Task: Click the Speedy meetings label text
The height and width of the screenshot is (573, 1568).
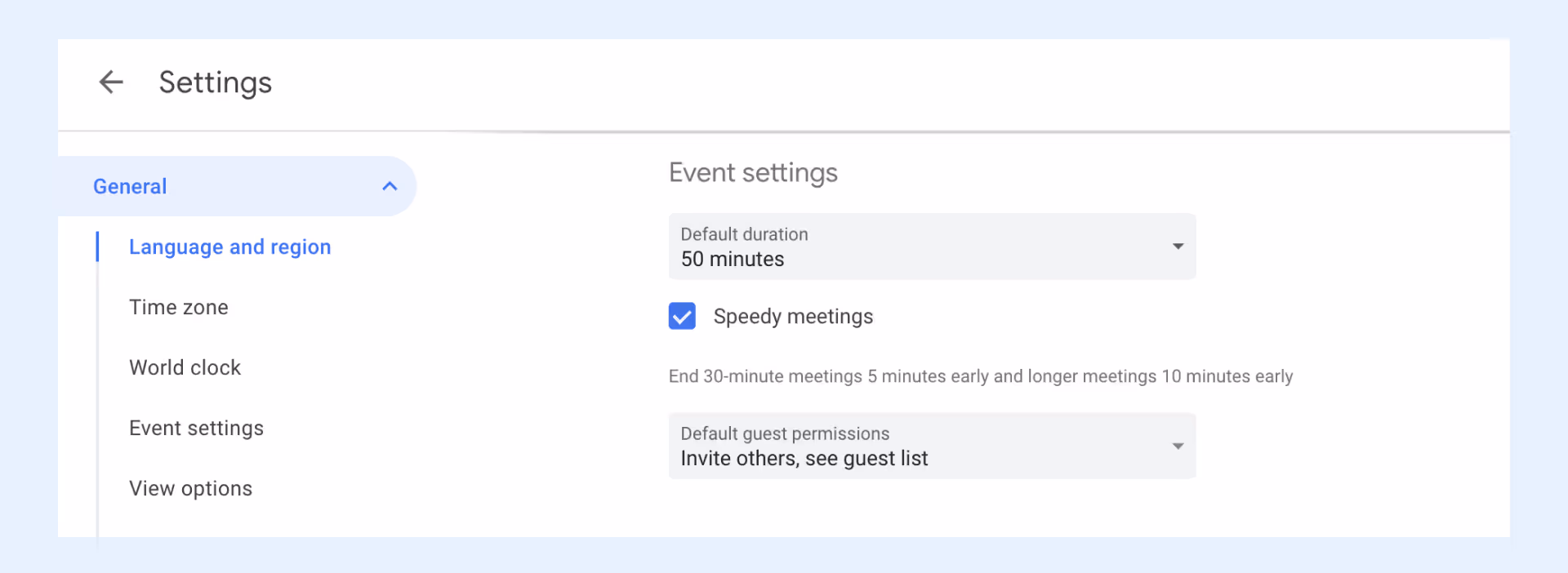Action: 793,317
